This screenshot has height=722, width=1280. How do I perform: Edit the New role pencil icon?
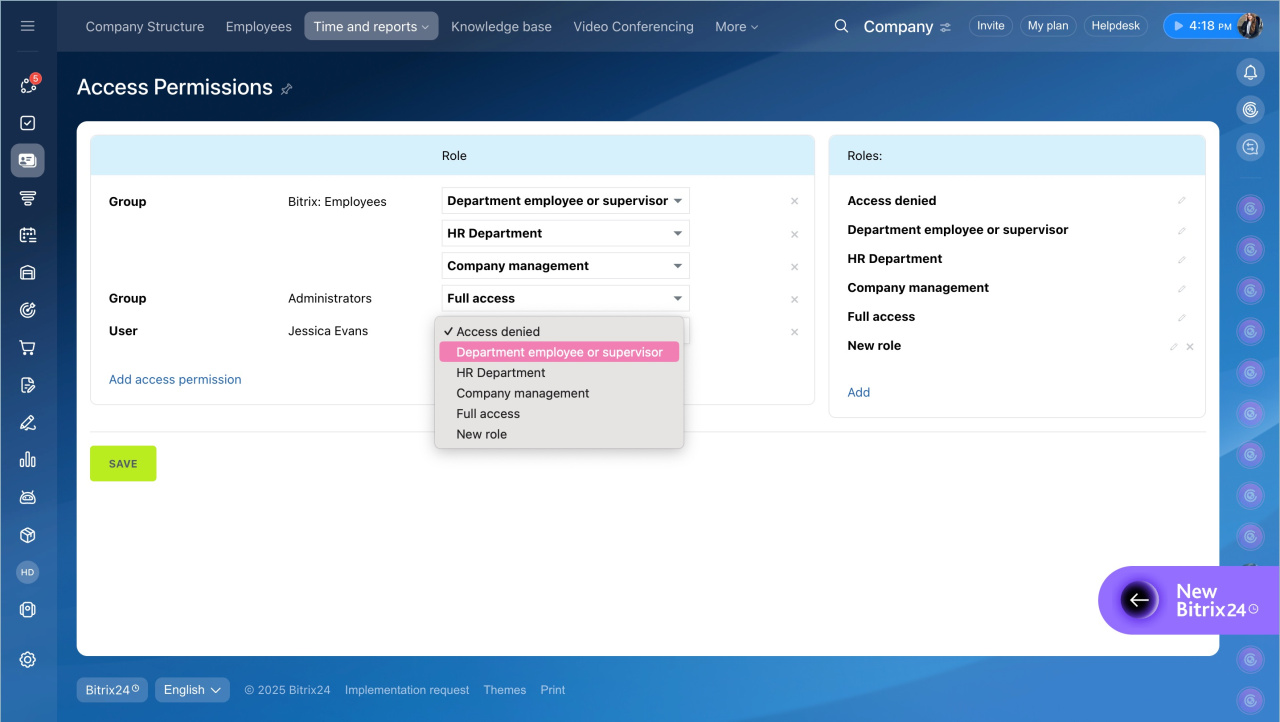pyautogui.click(x=1174, y=347)
